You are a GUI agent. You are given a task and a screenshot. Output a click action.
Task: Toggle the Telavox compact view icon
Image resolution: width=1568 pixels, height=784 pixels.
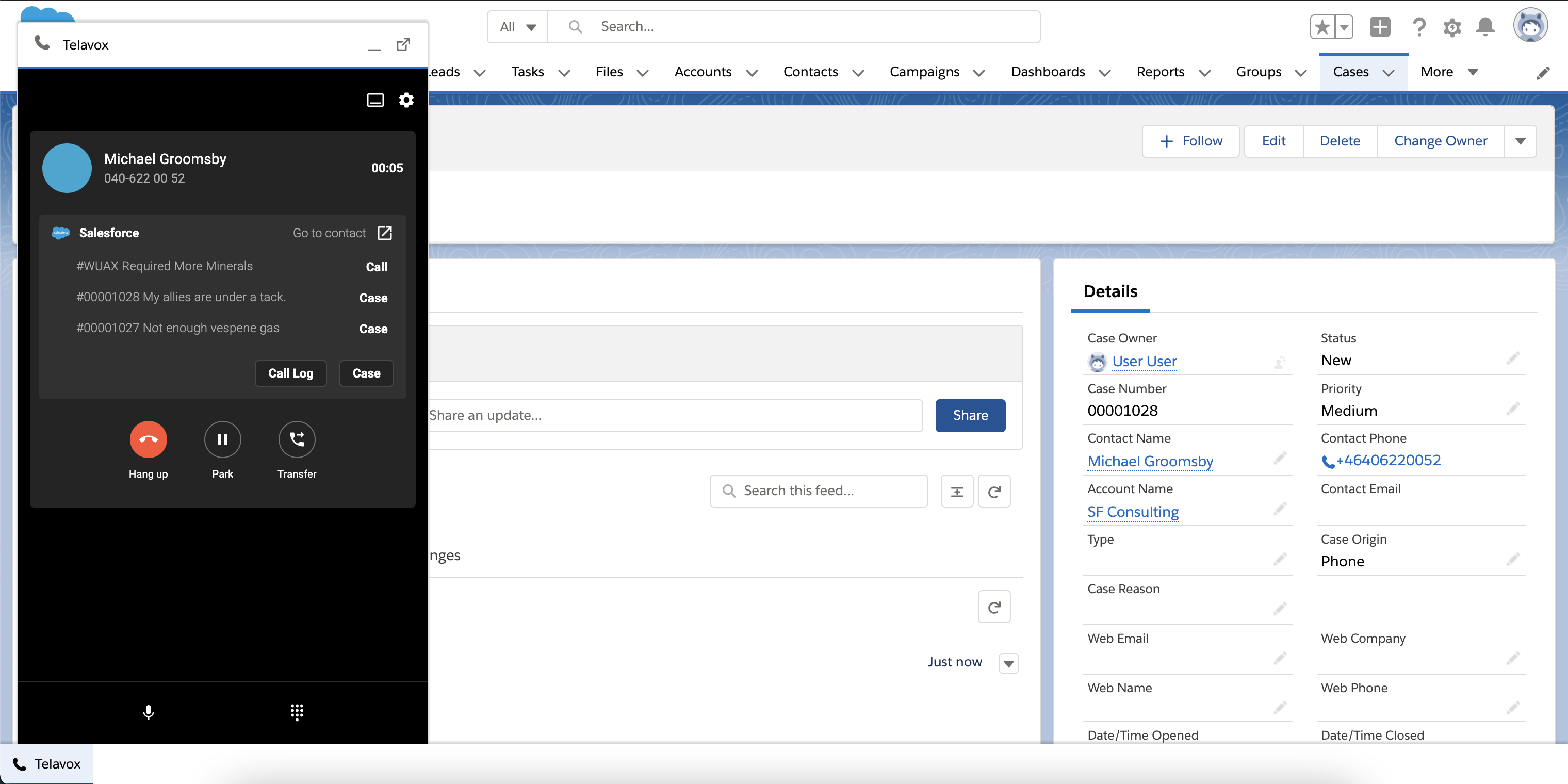tap(375, 100)
